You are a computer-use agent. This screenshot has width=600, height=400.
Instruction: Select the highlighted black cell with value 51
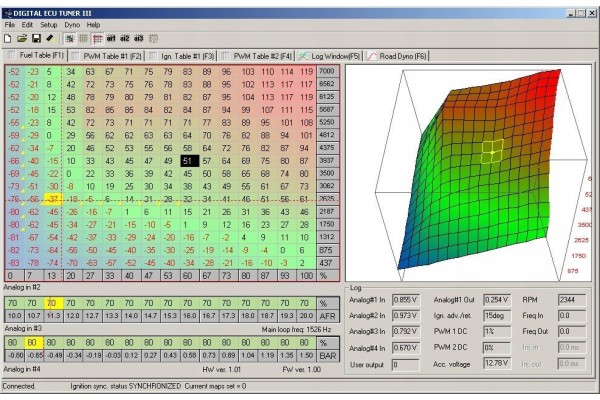189,161
